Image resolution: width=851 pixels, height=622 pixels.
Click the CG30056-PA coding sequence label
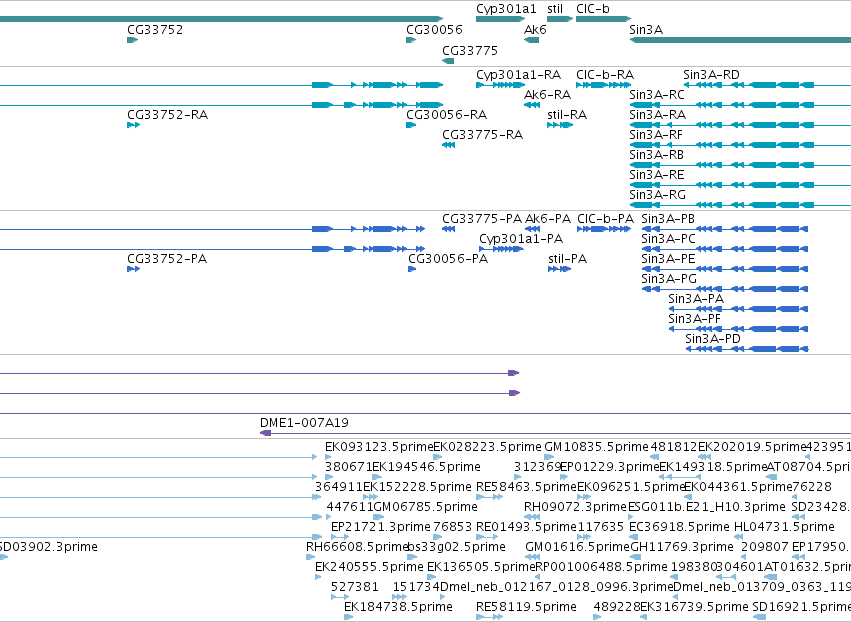click(x=448, y=259)
